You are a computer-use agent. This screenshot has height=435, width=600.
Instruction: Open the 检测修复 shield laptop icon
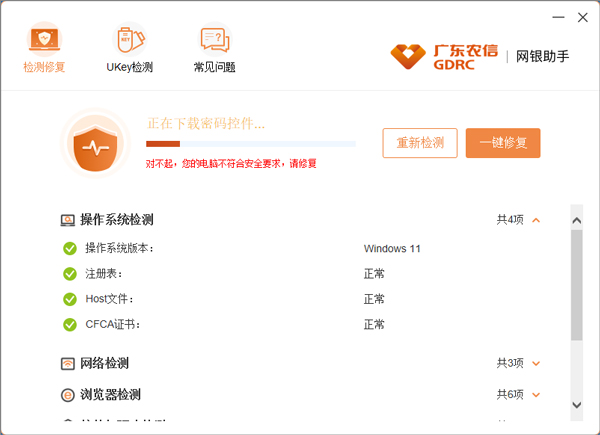[44, 39]
